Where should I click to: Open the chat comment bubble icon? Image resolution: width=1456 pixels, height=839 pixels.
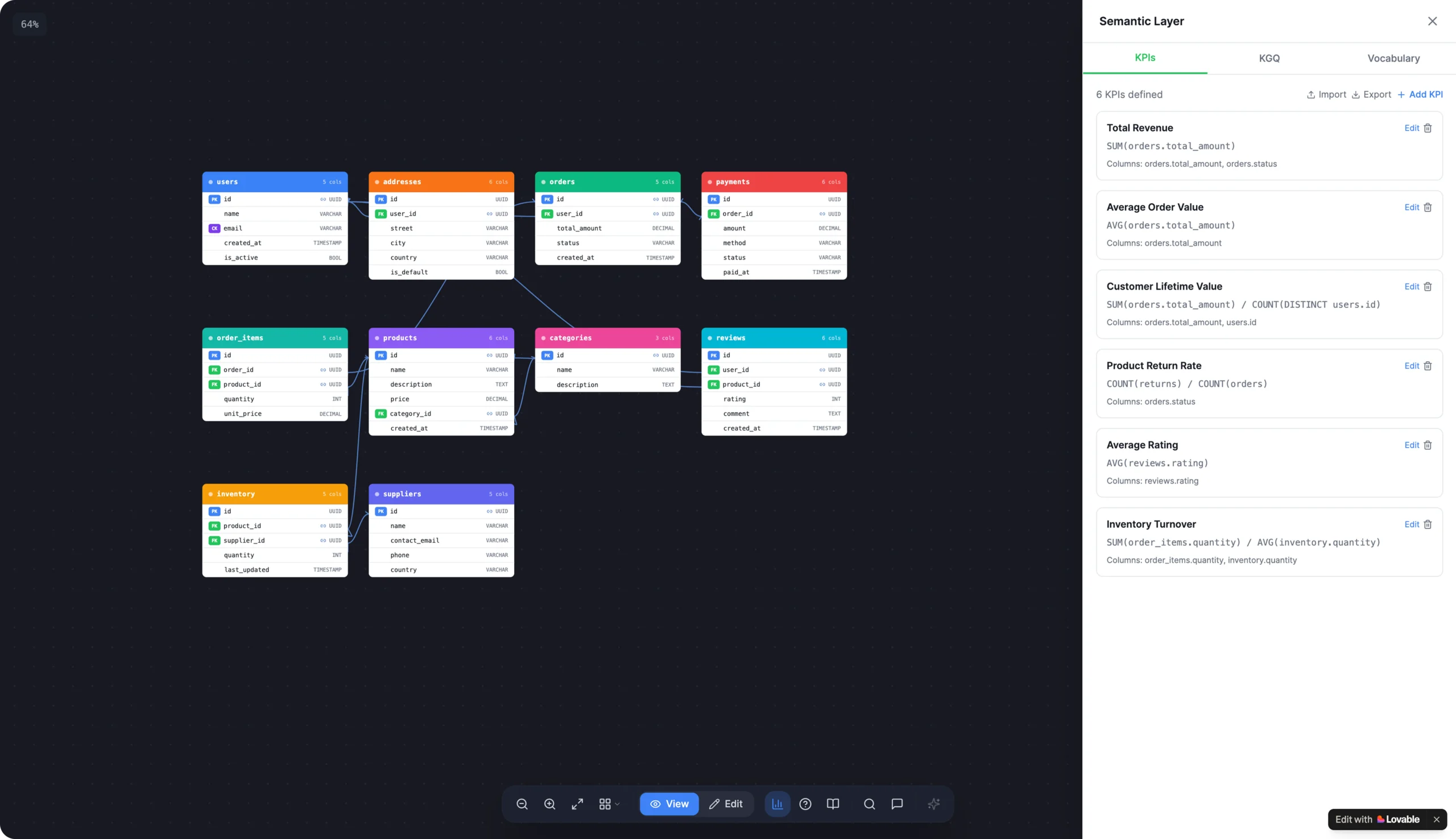click(x=896, y=804)
